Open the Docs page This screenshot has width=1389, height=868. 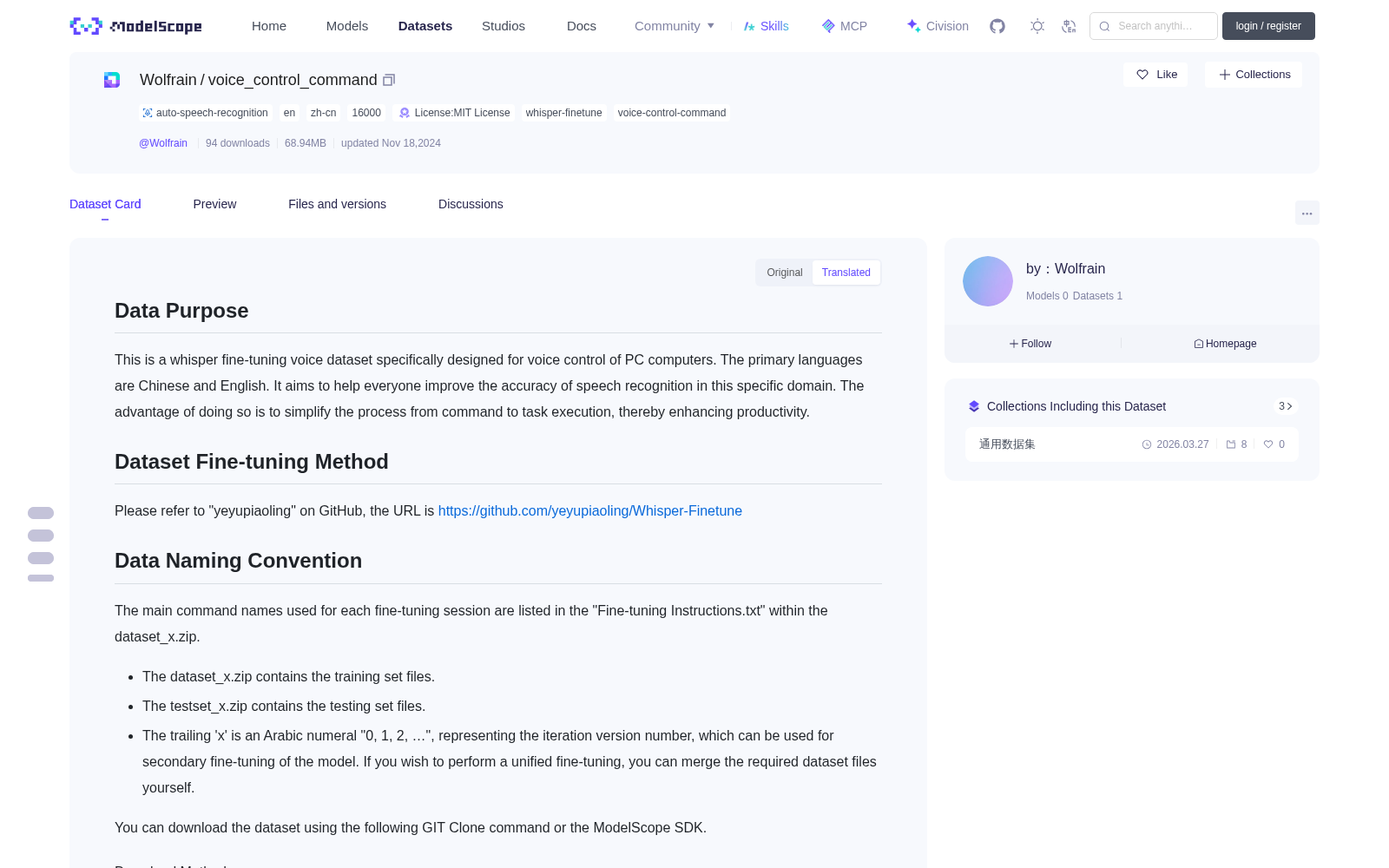point(582,26)
